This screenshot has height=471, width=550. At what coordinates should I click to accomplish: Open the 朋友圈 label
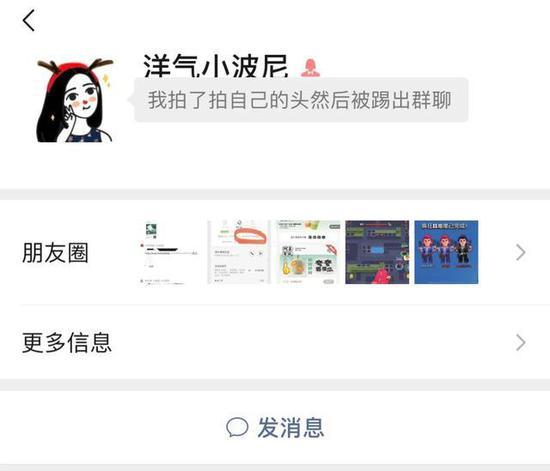click(55, 253)
